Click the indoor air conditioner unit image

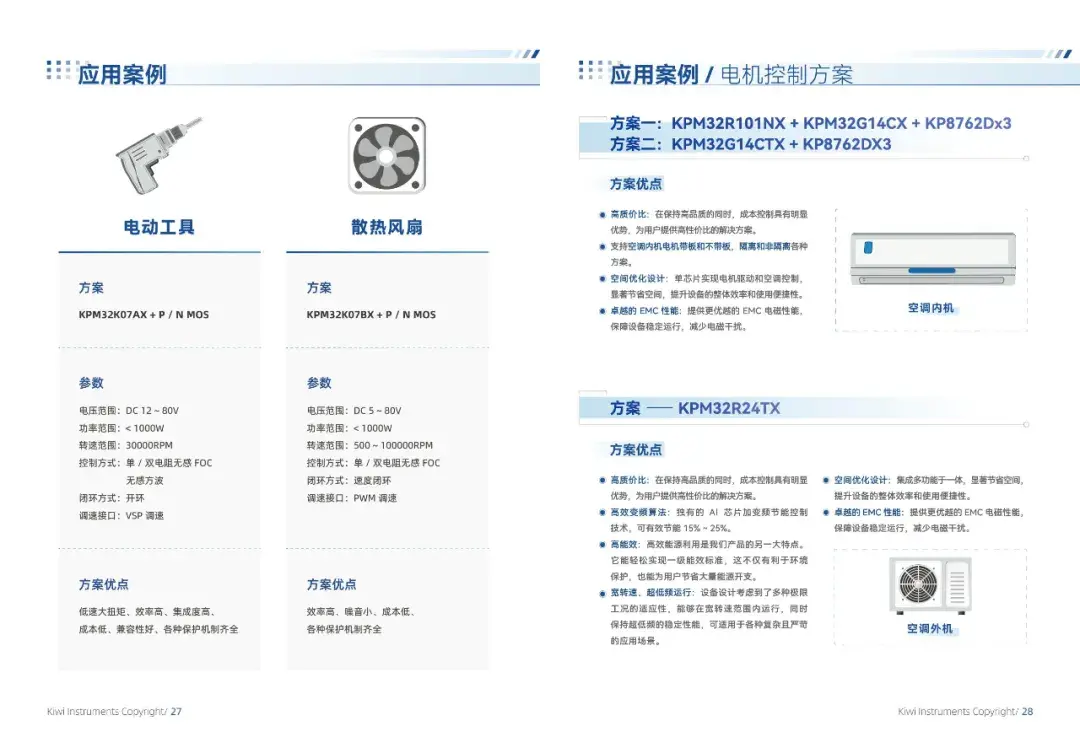(933, 258)
